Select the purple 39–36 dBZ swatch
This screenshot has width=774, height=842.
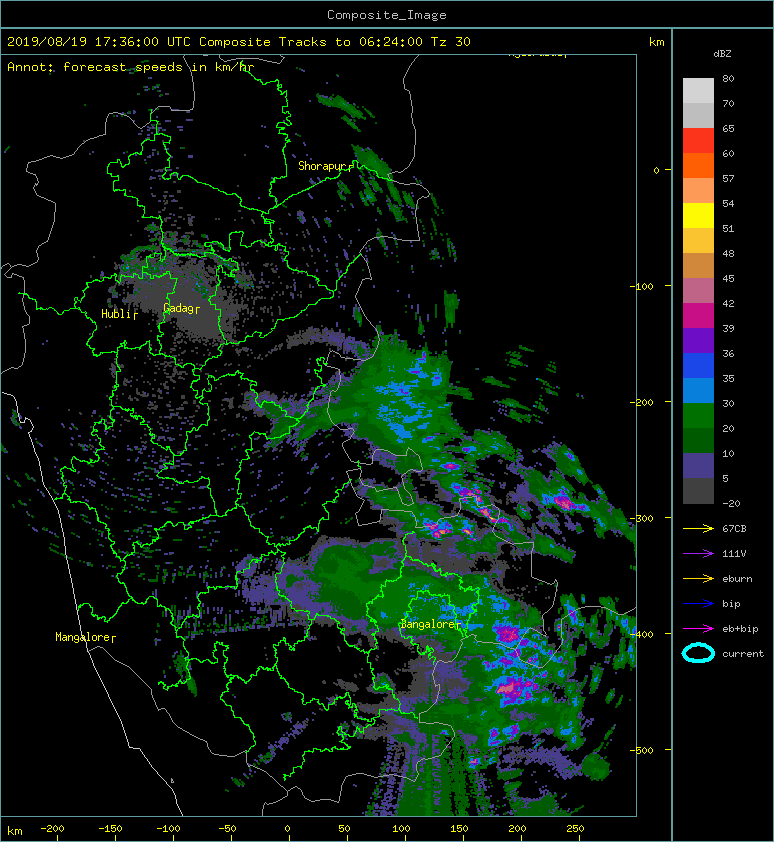tap(698, 340)
